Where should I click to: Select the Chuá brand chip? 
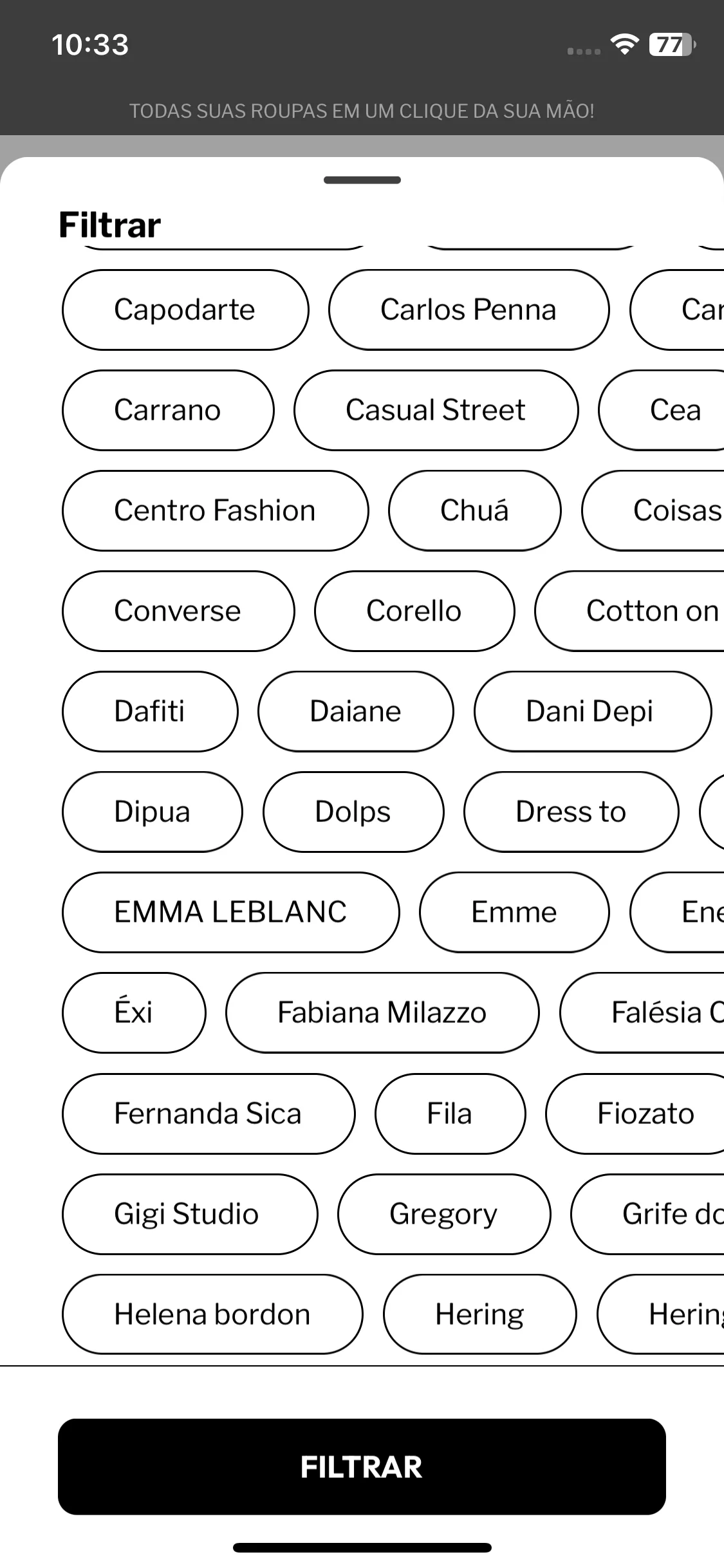click(x=474, y=510)
